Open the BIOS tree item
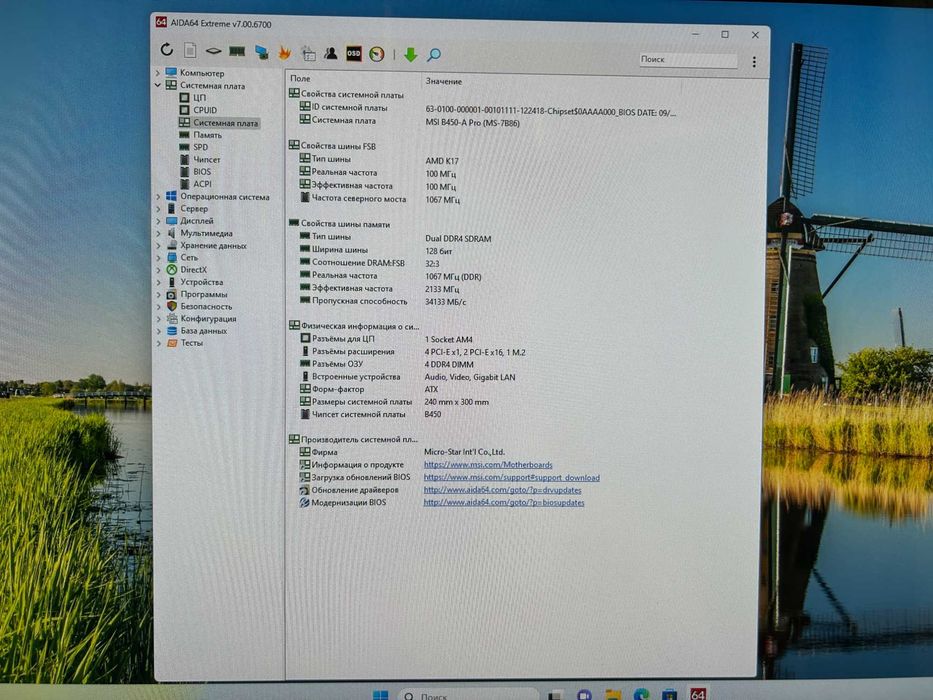The width and height of the screenshot is (933, 700). tap(195, 172)
